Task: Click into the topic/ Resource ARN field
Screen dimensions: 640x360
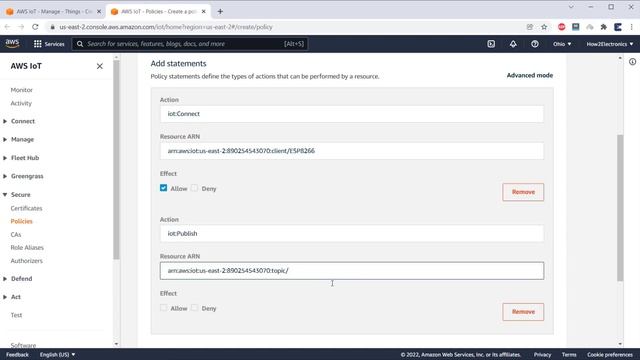Action: [352, 271]
